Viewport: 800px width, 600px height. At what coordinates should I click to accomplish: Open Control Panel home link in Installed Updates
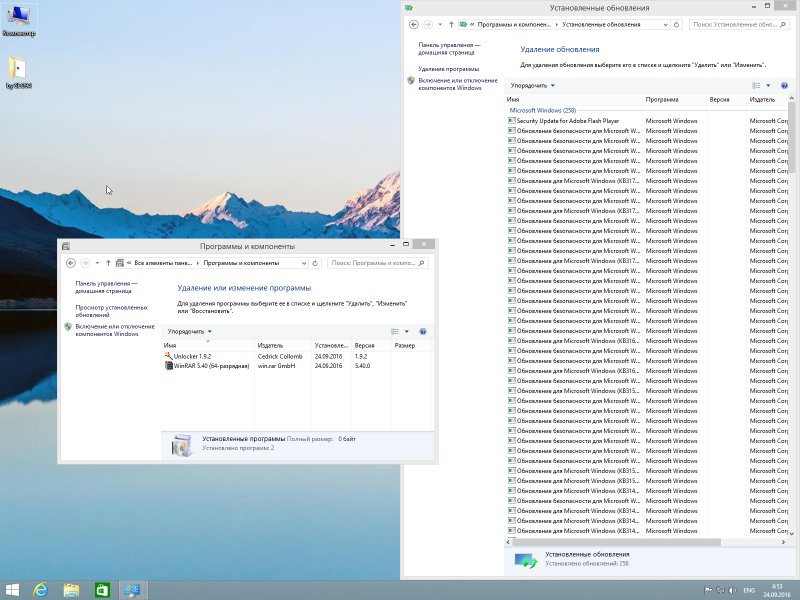pos(449,48)
